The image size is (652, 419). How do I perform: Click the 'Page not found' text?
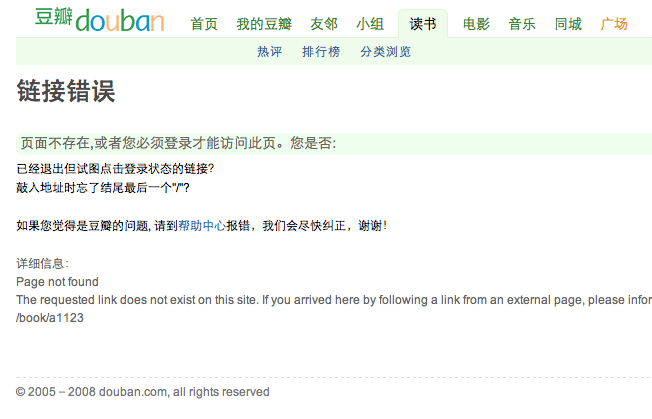(x=57, y=282)
